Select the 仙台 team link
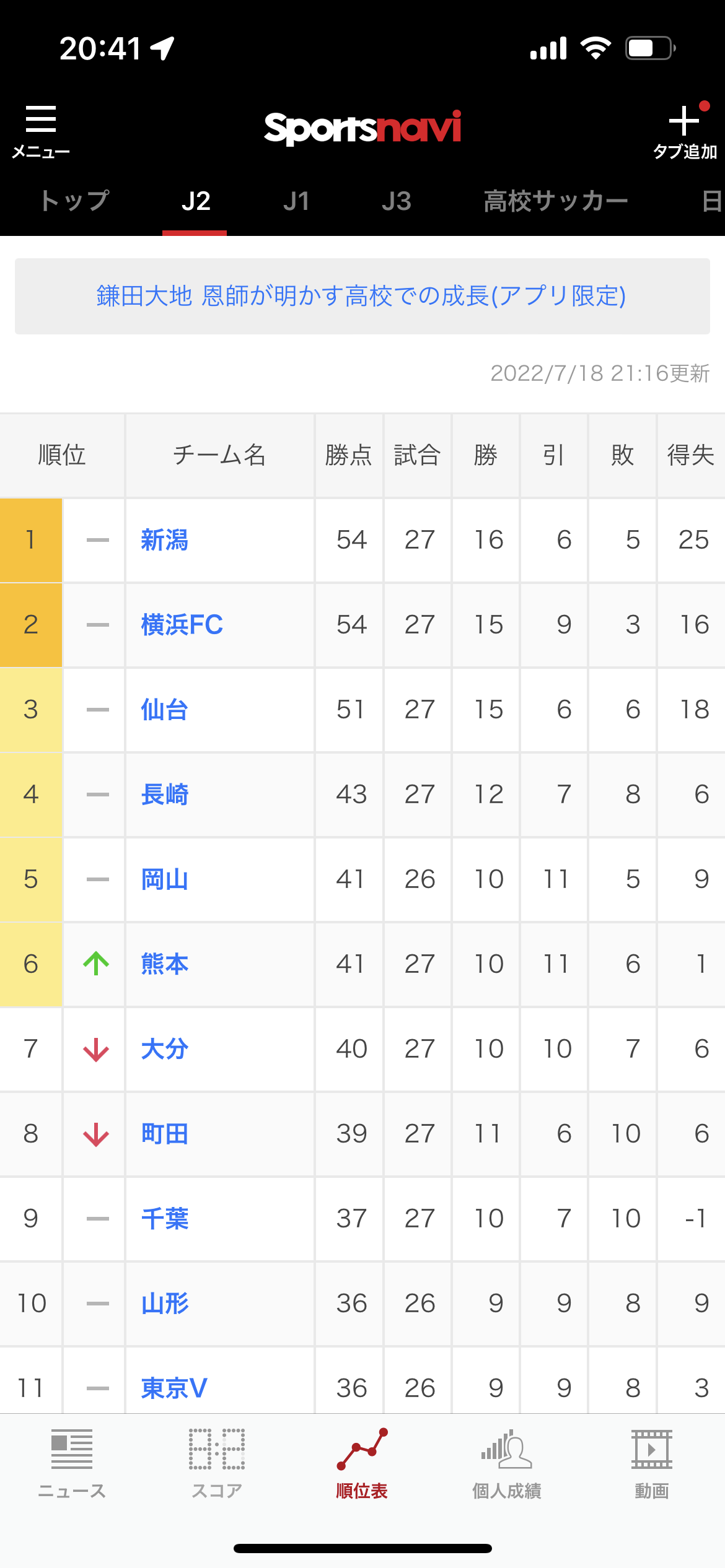 pyautogui.click(x=165, y=710)
